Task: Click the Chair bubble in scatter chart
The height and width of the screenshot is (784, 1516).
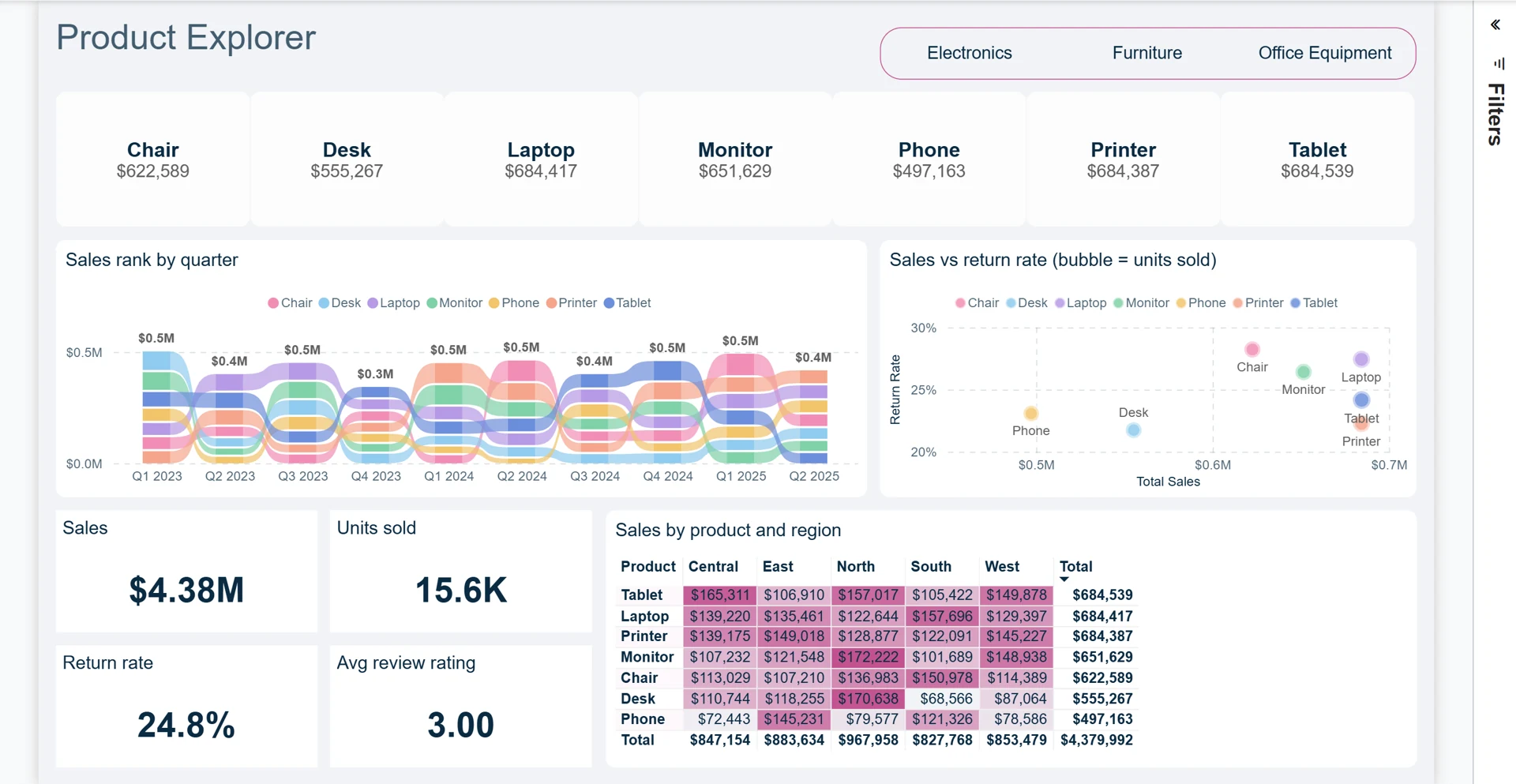Action: click(x=1252, y=349)
